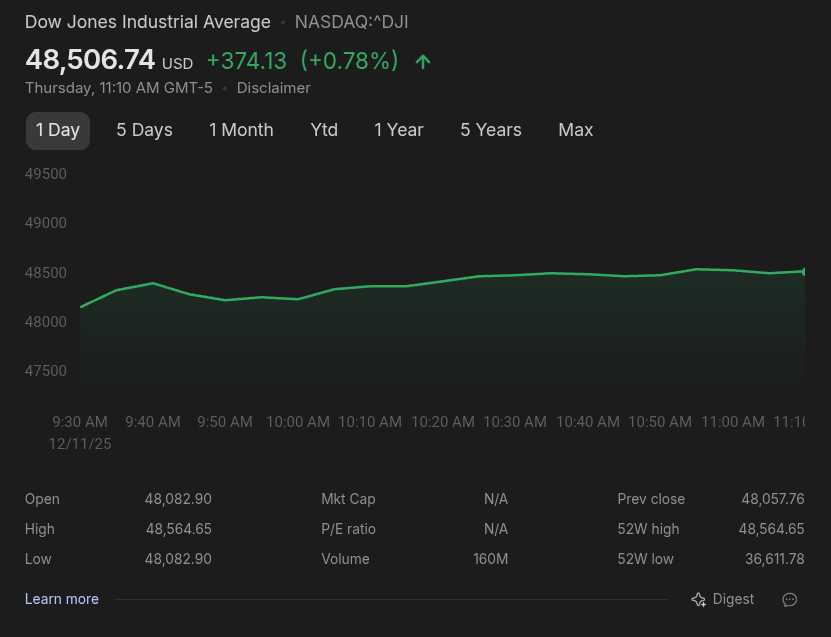Image resolution: width=831 pixels, height=637 pixels.
Task: Click the 10:30 AM time axis label
Action: coord(515,422)
